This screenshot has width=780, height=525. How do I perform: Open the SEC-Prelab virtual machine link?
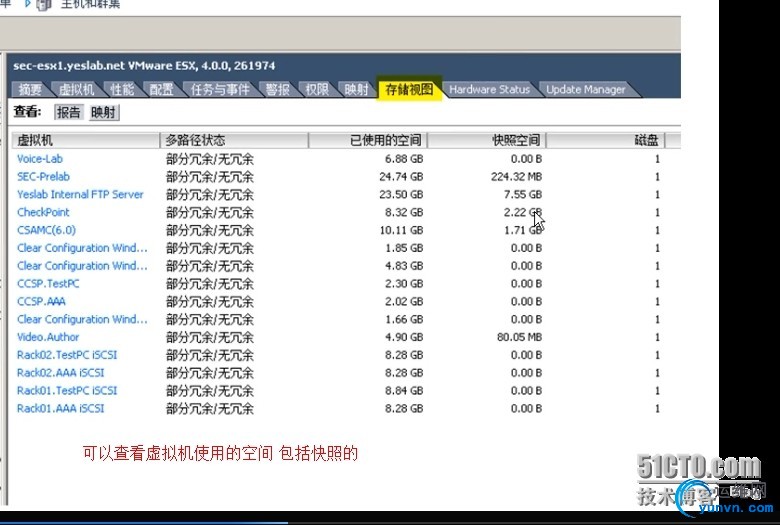pos(43,177)
